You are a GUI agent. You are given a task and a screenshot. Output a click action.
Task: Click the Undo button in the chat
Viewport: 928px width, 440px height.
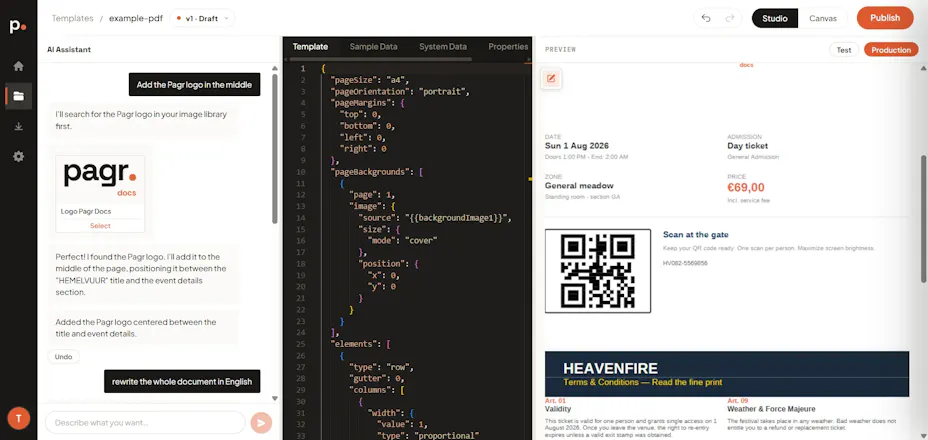pos(63,357)
